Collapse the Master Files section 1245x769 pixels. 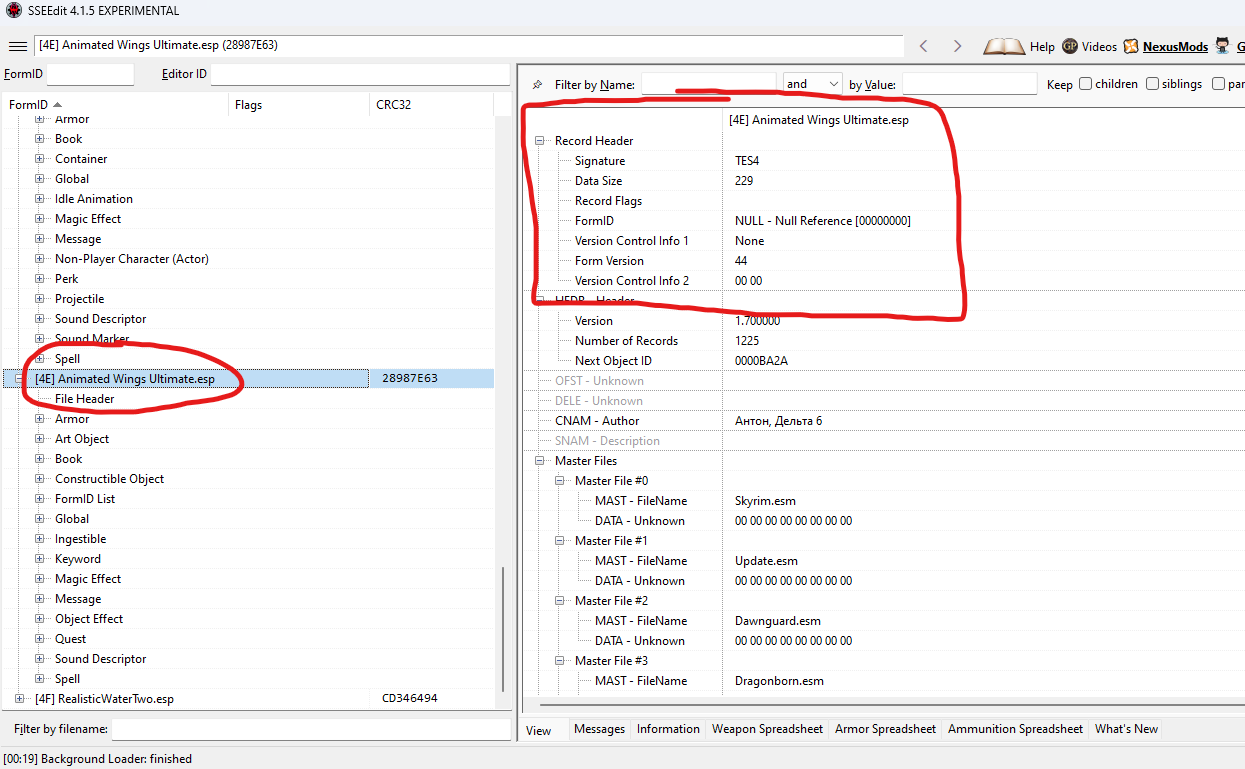click(541, 461)
